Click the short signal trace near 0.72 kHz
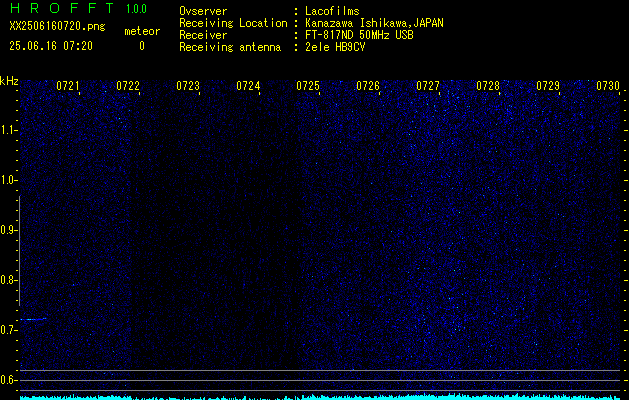 tap(33, 319)
